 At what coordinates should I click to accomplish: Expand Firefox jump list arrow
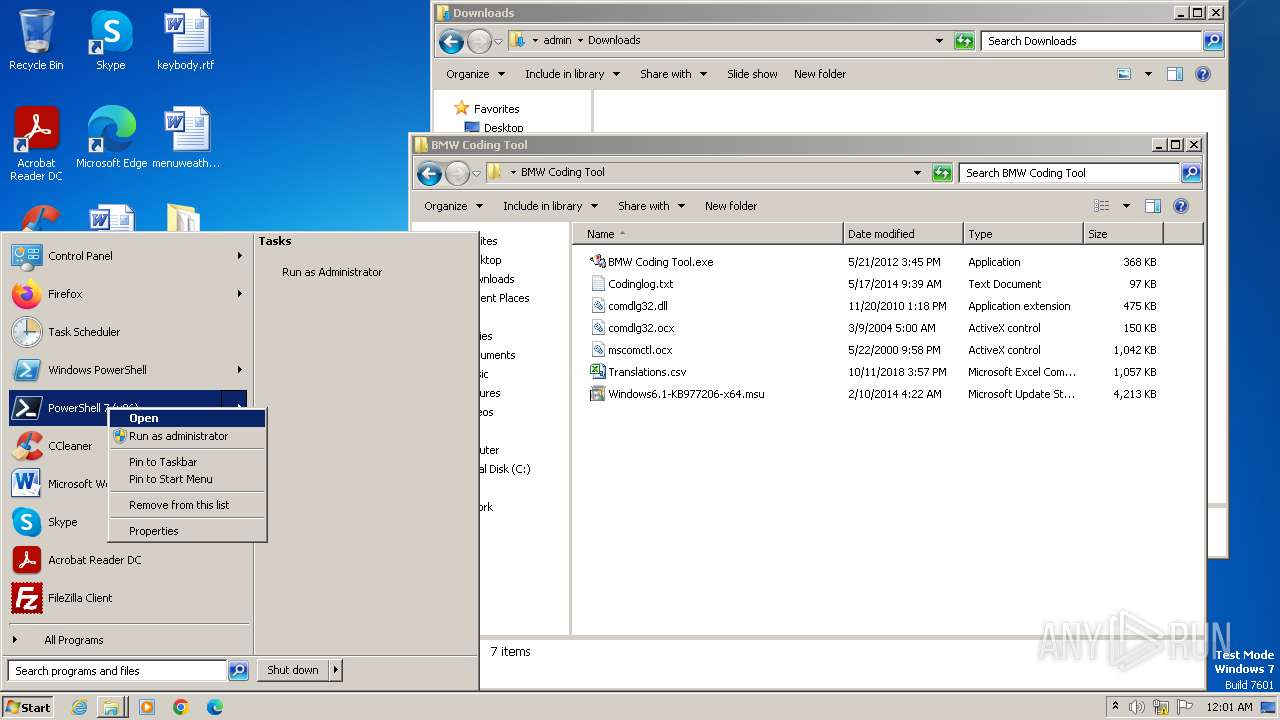tap(240, 294)
